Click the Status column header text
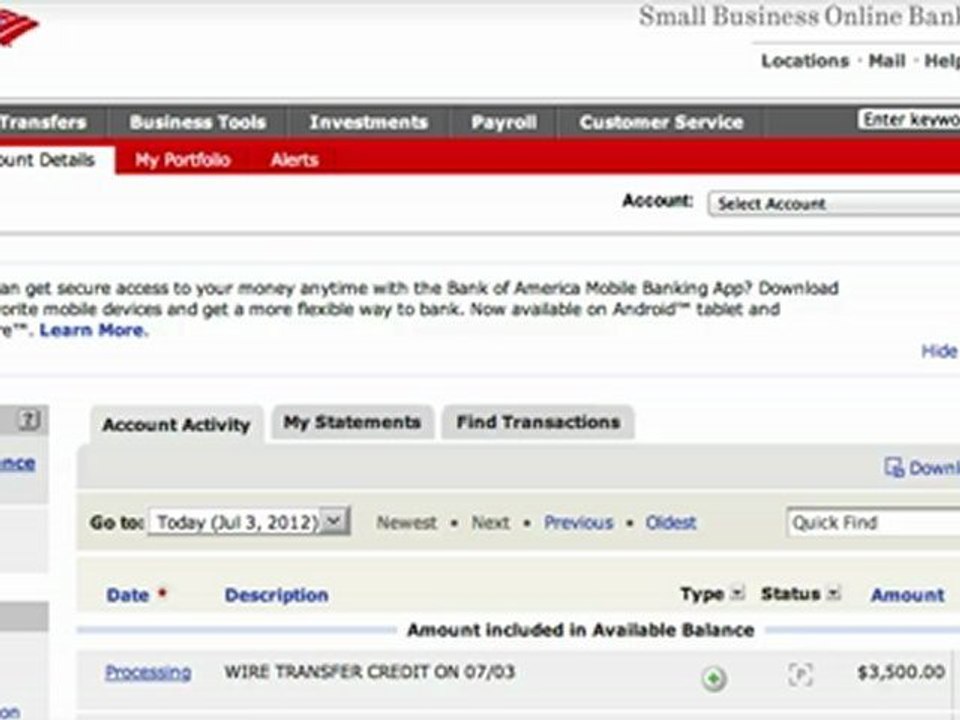The width and height of the screenshot is (960, 720). 790,593
